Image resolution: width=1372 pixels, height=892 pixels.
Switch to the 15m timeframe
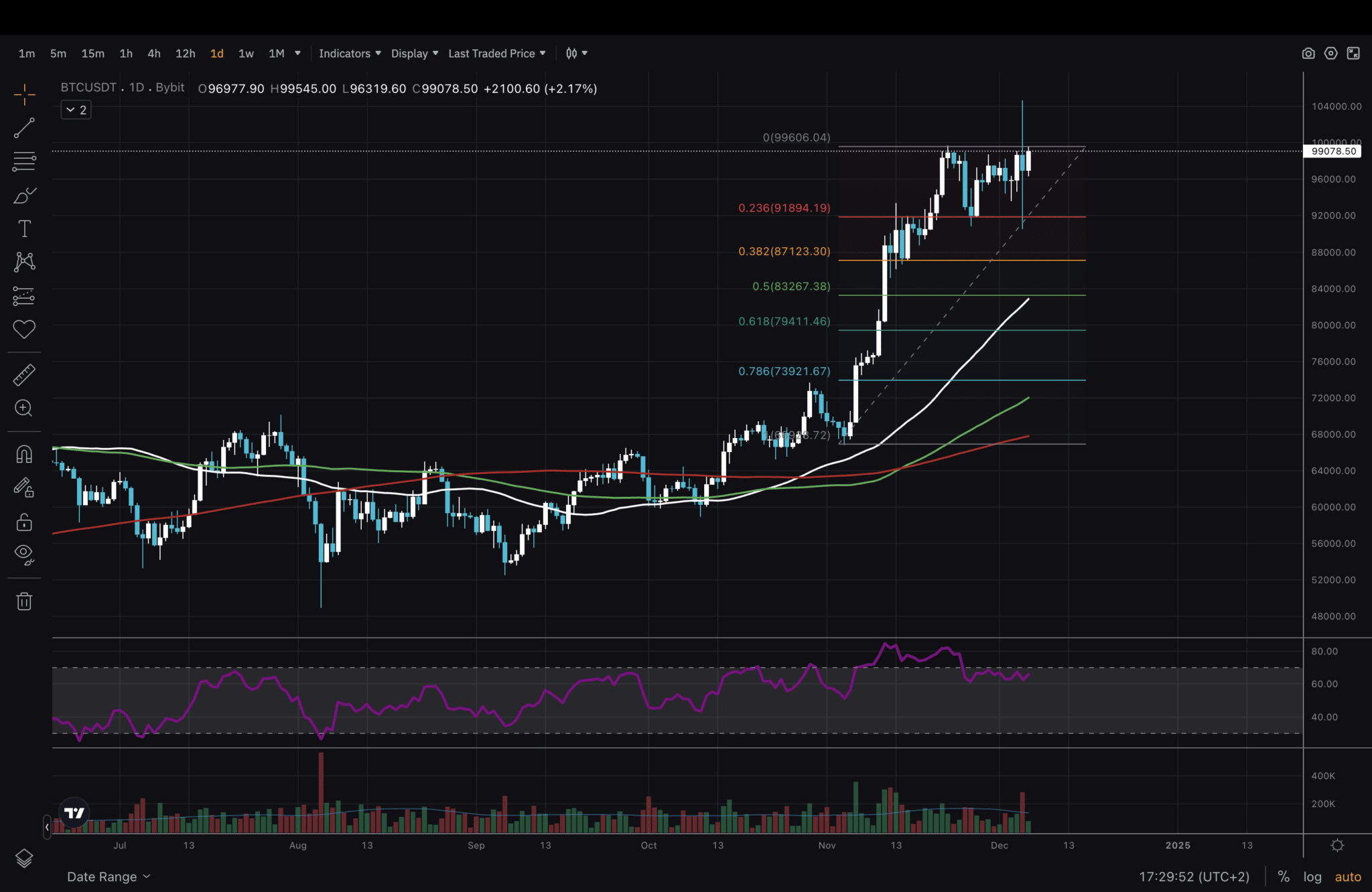[x=92, y=54]
